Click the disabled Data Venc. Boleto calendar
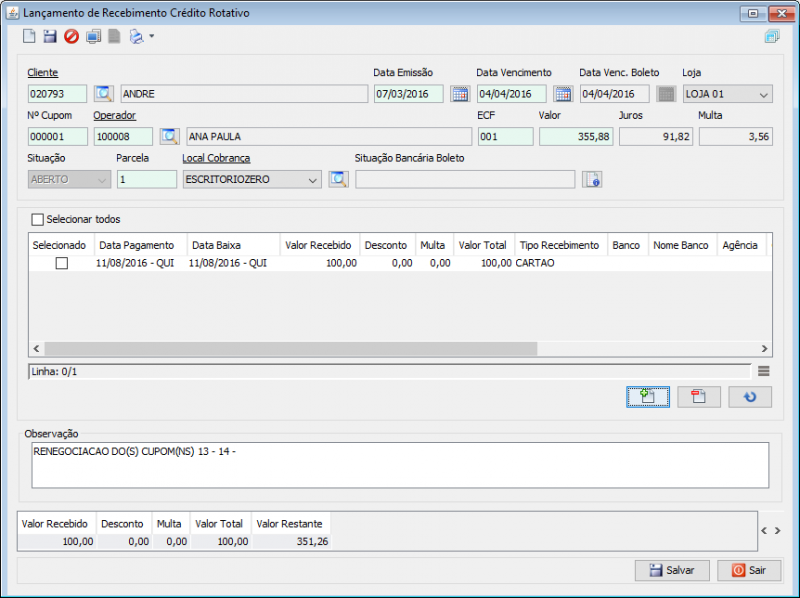The image size is (800, 598). [666, 94]
